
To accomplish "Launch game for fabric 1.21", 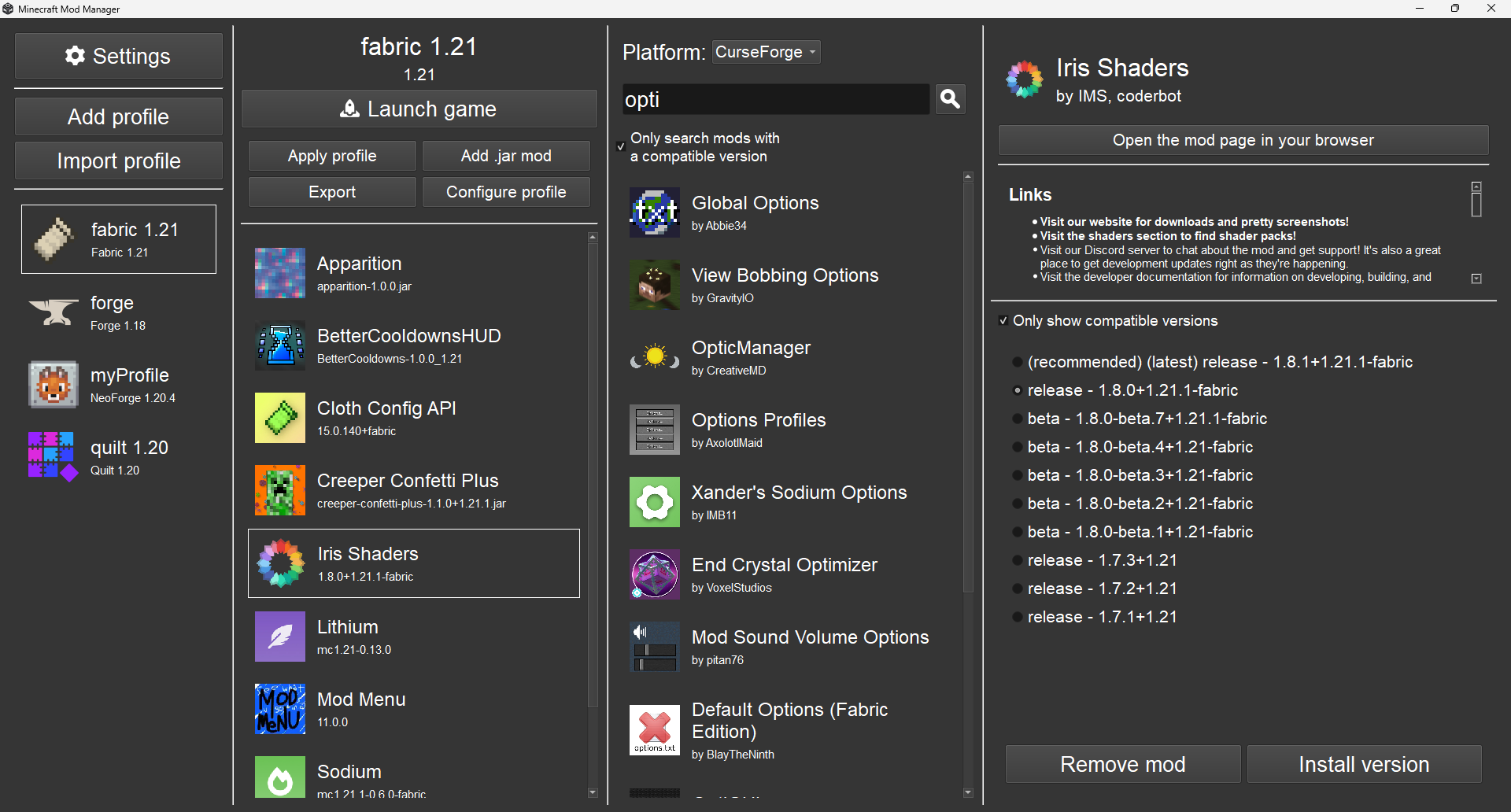I will coord(419,109).
